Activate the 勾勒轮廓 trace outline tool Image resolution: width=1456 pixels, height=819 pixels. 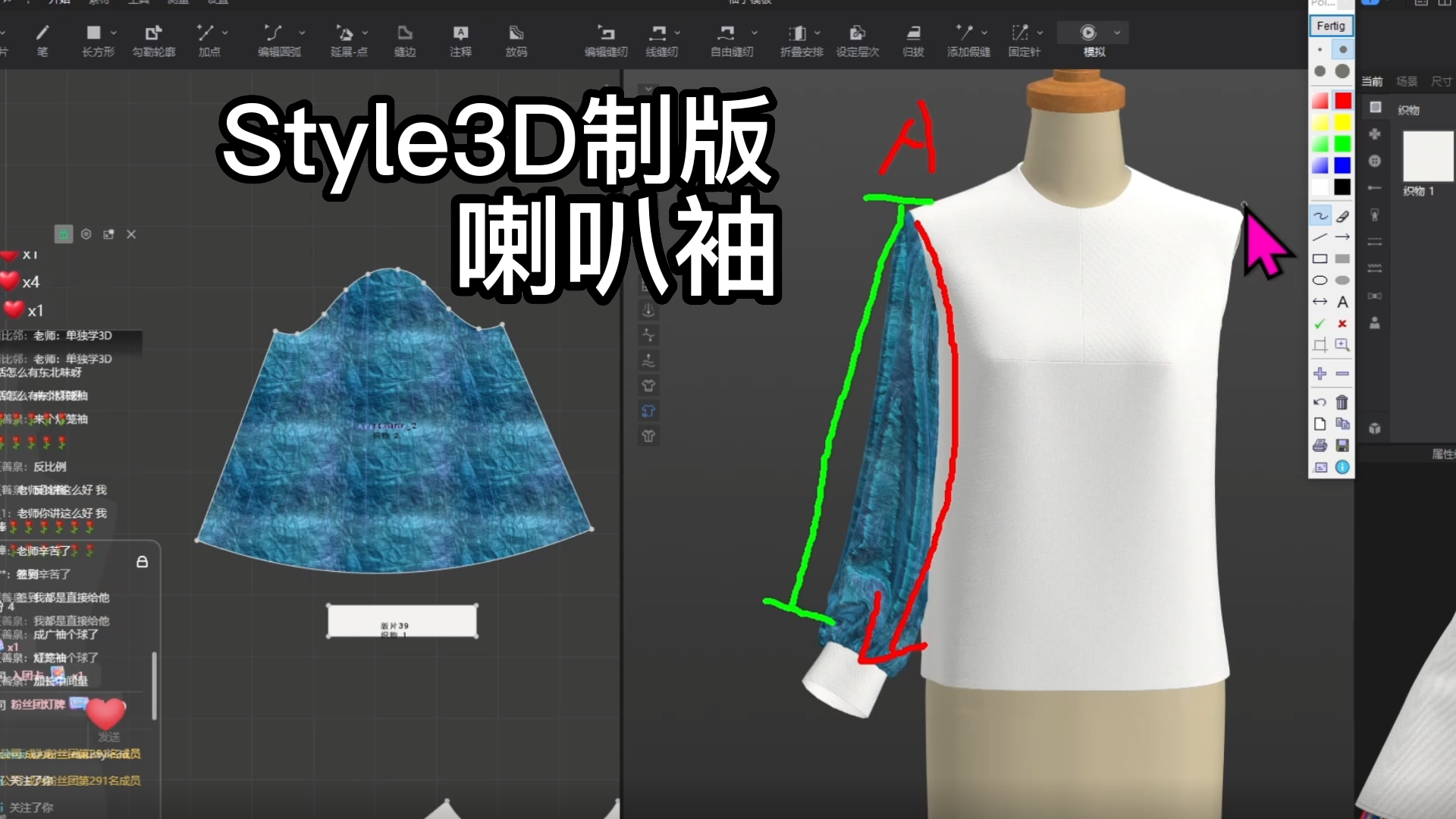(154, 40)
